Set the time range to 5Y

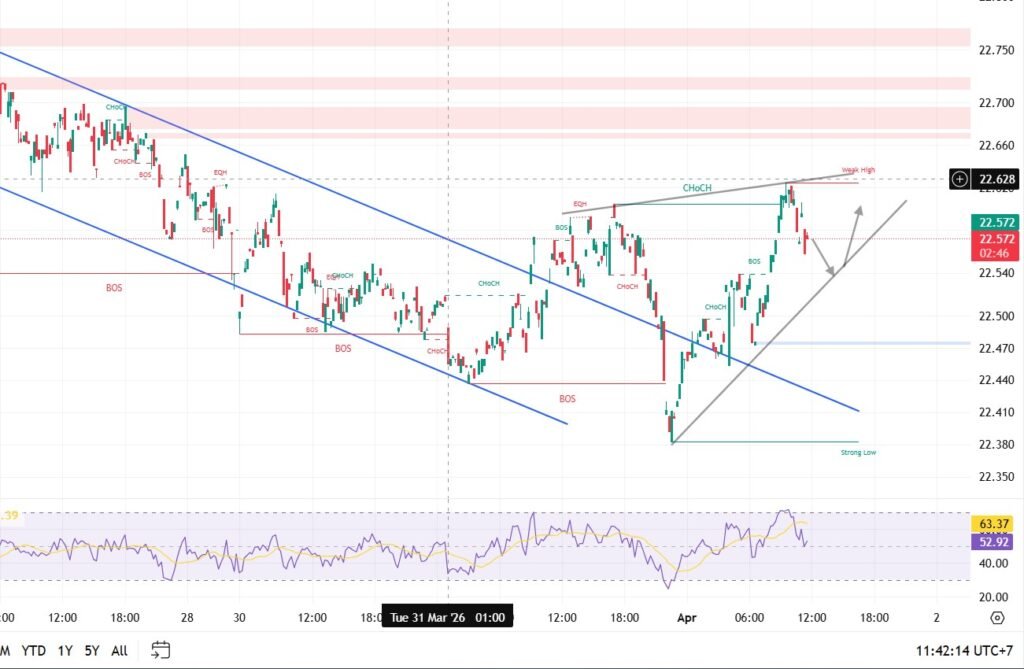(92, 650)
